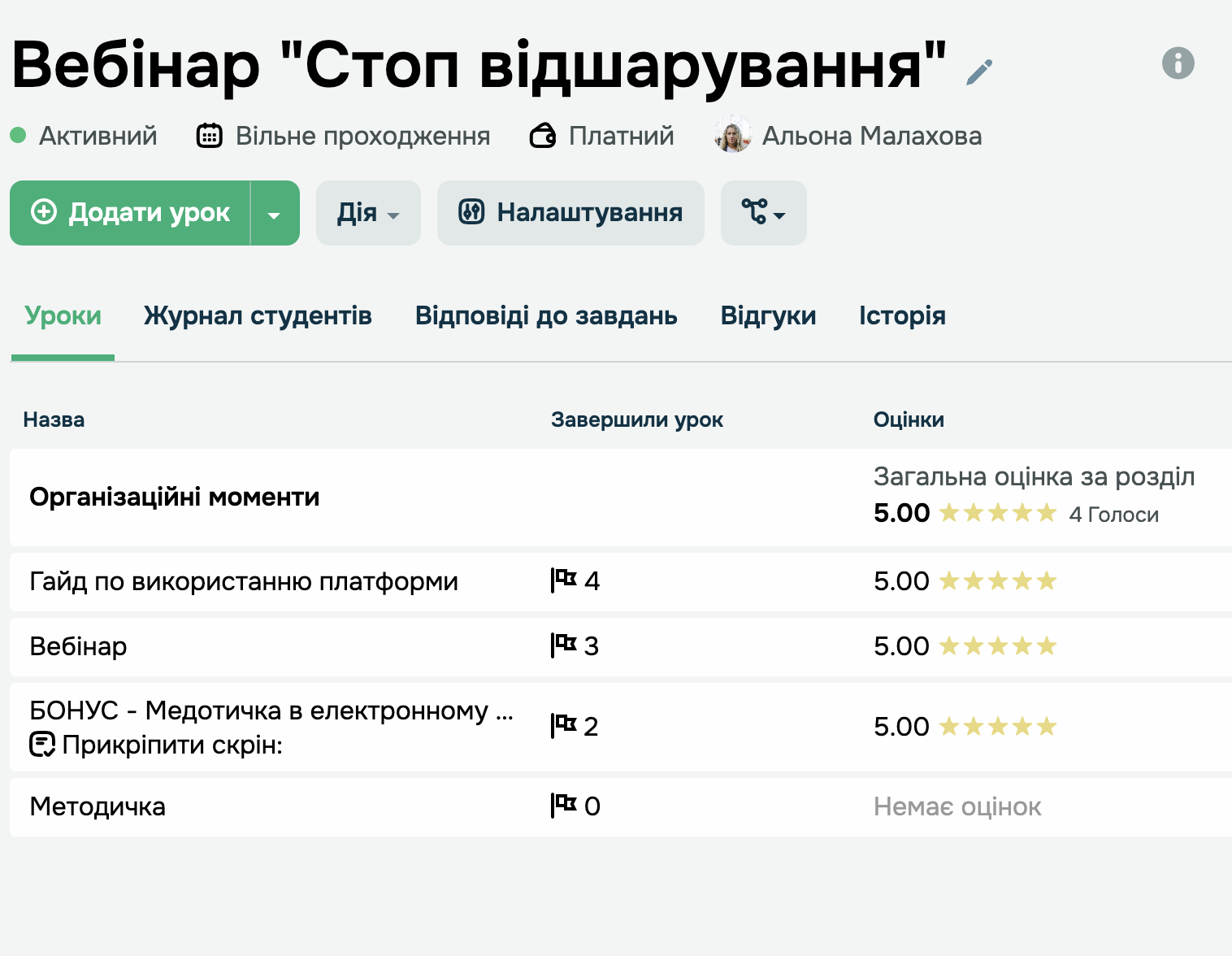Viewport: 1232px width, 956px height.
Task: Click the flag icon in the Методичка row
Action: 564,806
